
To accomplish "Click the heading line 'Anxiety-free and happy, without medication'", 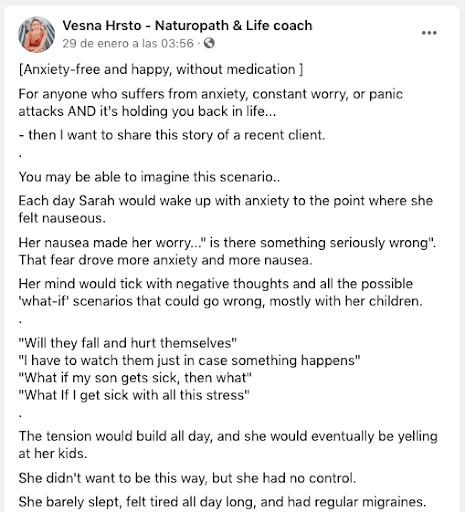I will 161,69.
